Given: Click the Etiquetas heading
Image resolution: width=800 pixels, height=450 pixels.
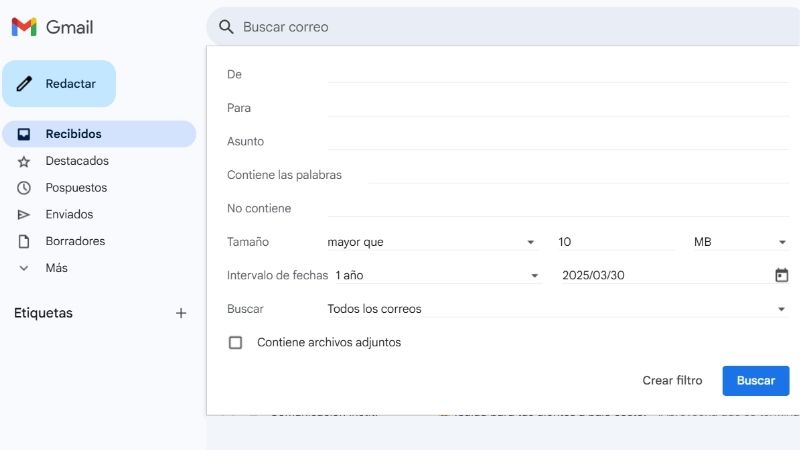Looking at the screenshot, I should (x=43, y=313).
